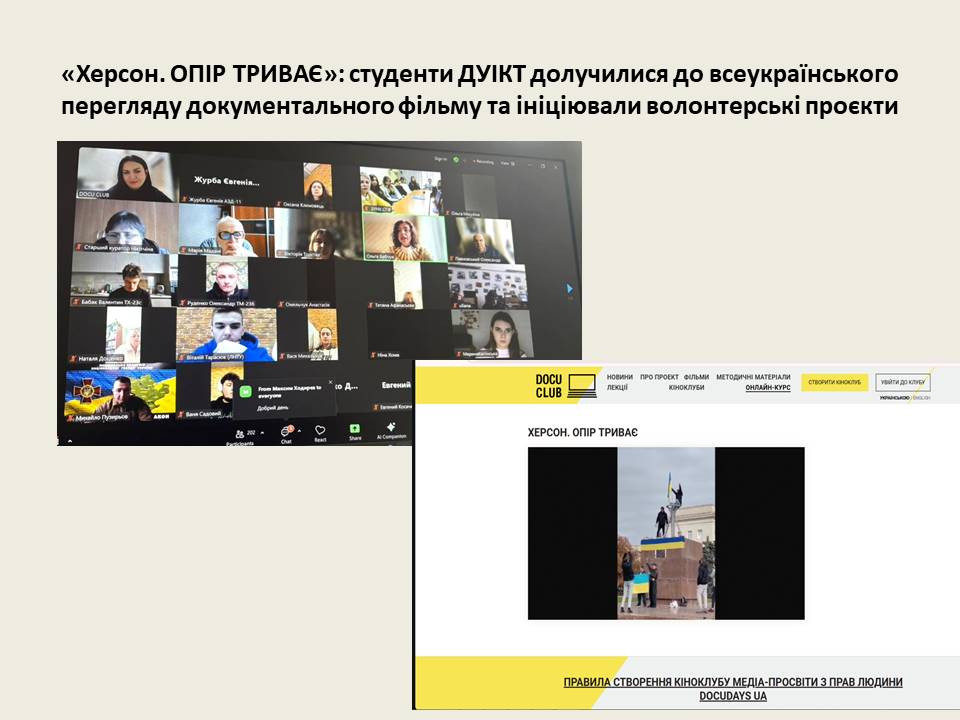Open the AI Companion sparkle icon
The image size is (960, 720).
(389, 427)
